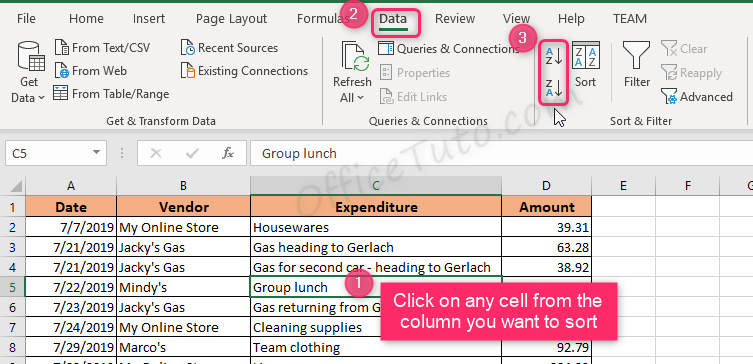Clear the applied filter
Viewport: 753px width, 364px height.
684,49
